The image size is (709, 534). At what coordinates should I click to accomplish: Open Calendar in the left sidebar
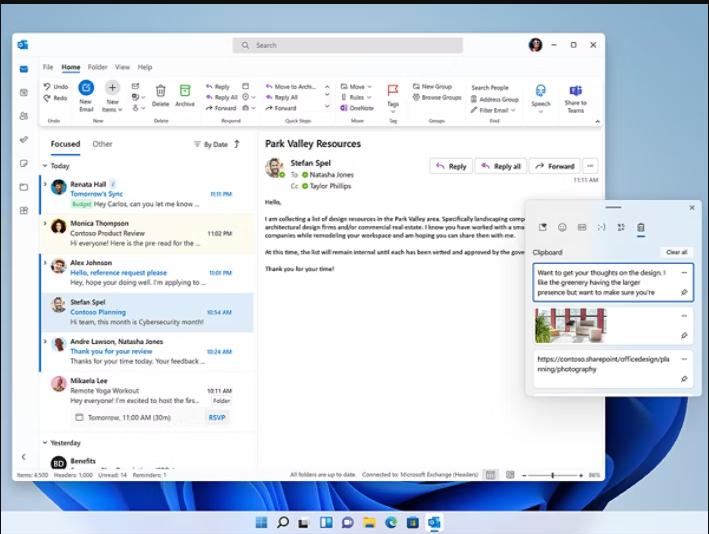coord(24,92)
